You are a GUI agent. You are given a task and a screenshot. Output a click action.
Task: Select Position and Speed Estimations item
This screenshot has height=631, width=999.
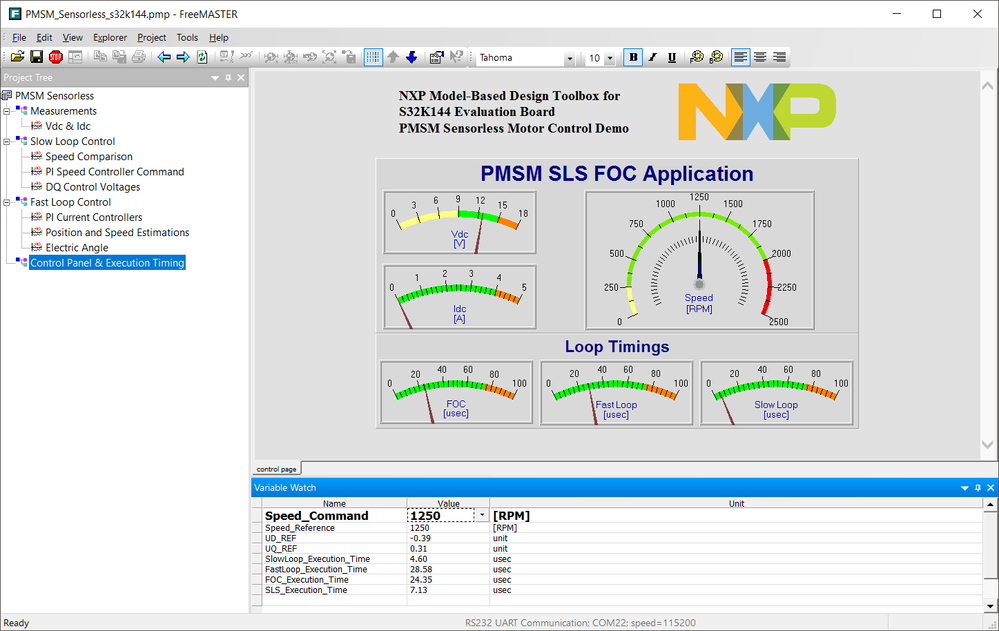tap(117, 233)
